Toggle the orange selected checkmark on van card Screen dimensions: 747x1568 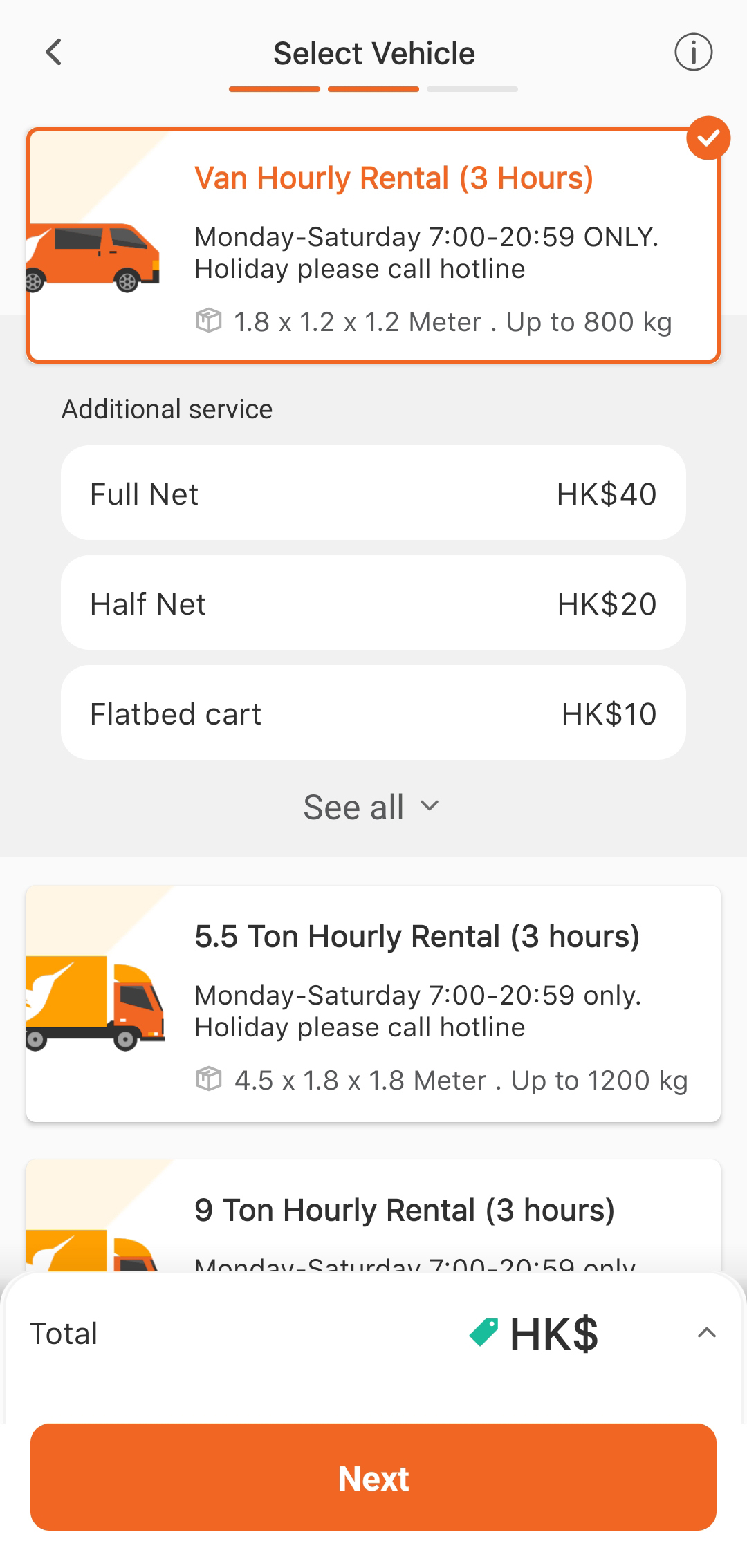coord(708,138)
